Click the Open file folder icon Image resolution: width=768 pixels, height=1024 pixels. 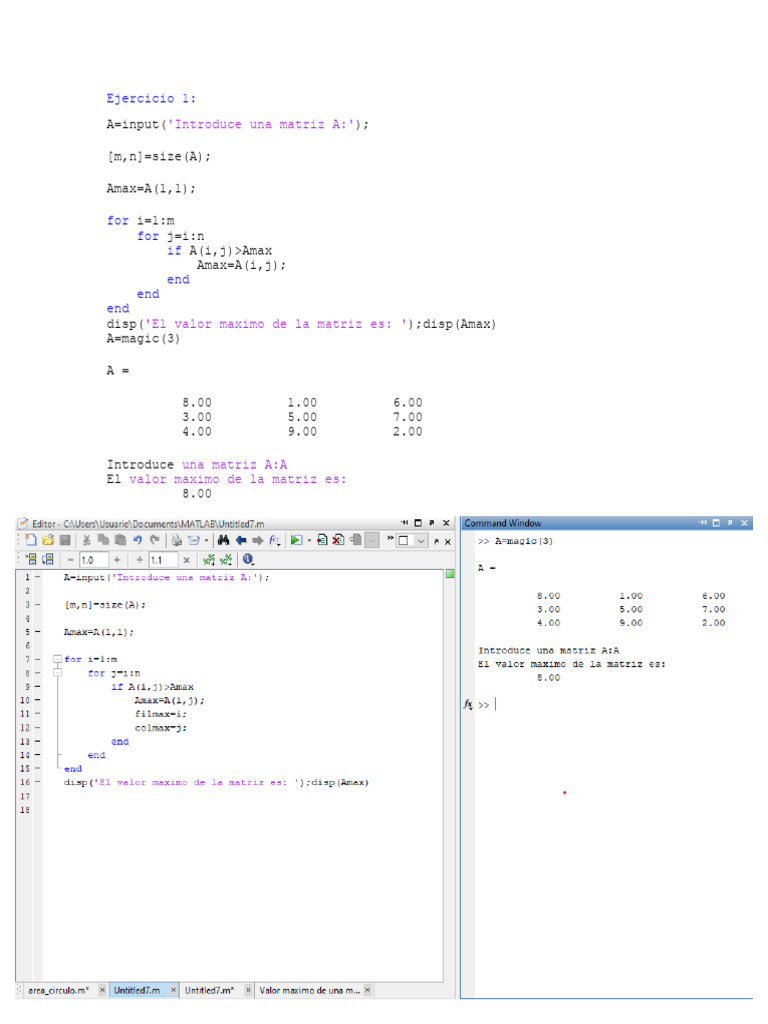(47, 540)
